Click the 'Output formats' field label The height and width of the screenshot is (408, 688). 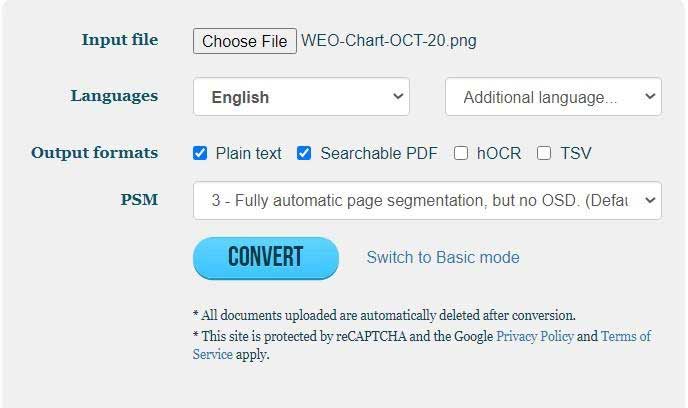[94, 153]
